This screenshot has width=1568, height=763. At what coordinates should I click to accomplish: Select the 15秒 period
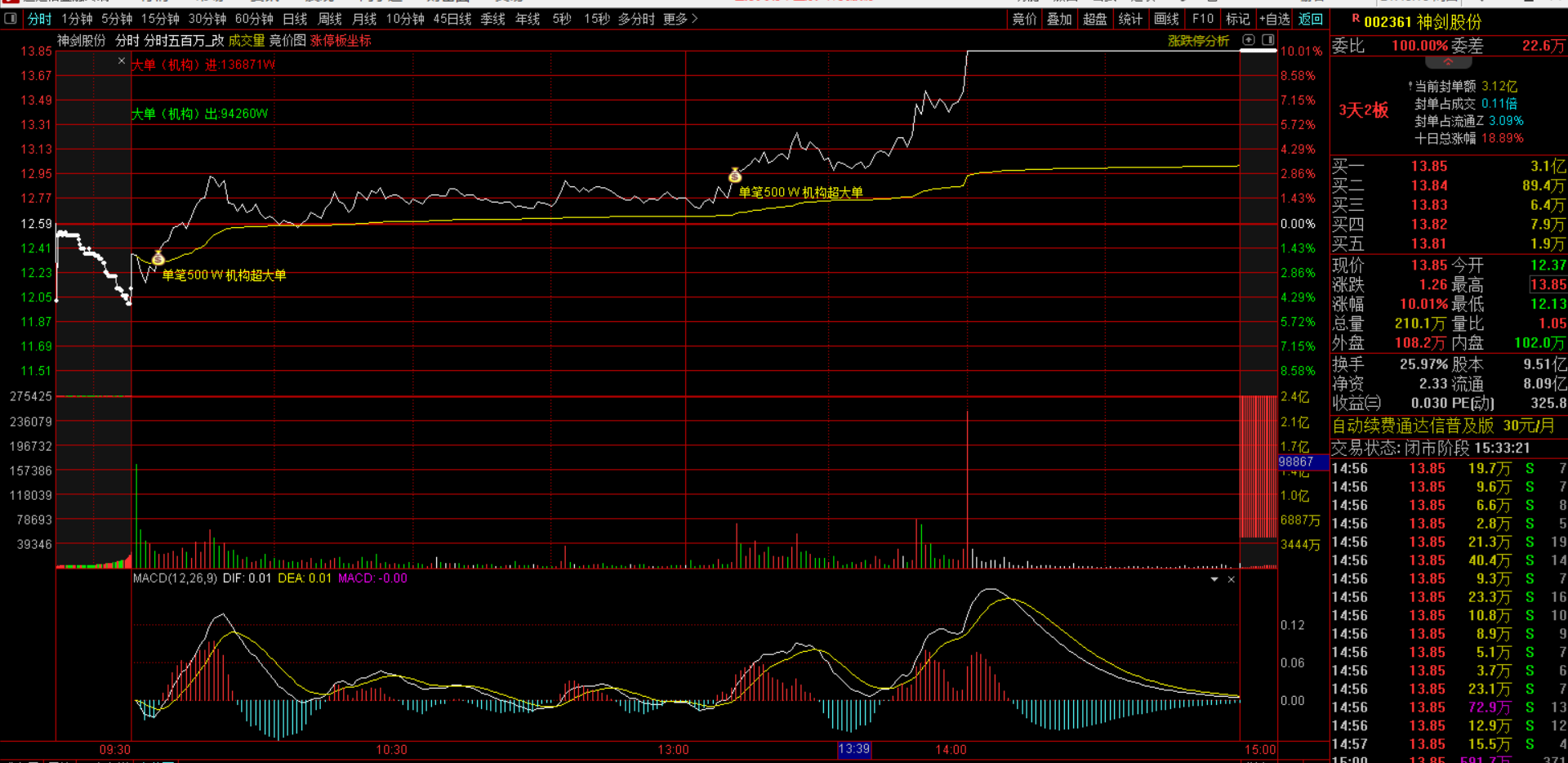(597, 19)
